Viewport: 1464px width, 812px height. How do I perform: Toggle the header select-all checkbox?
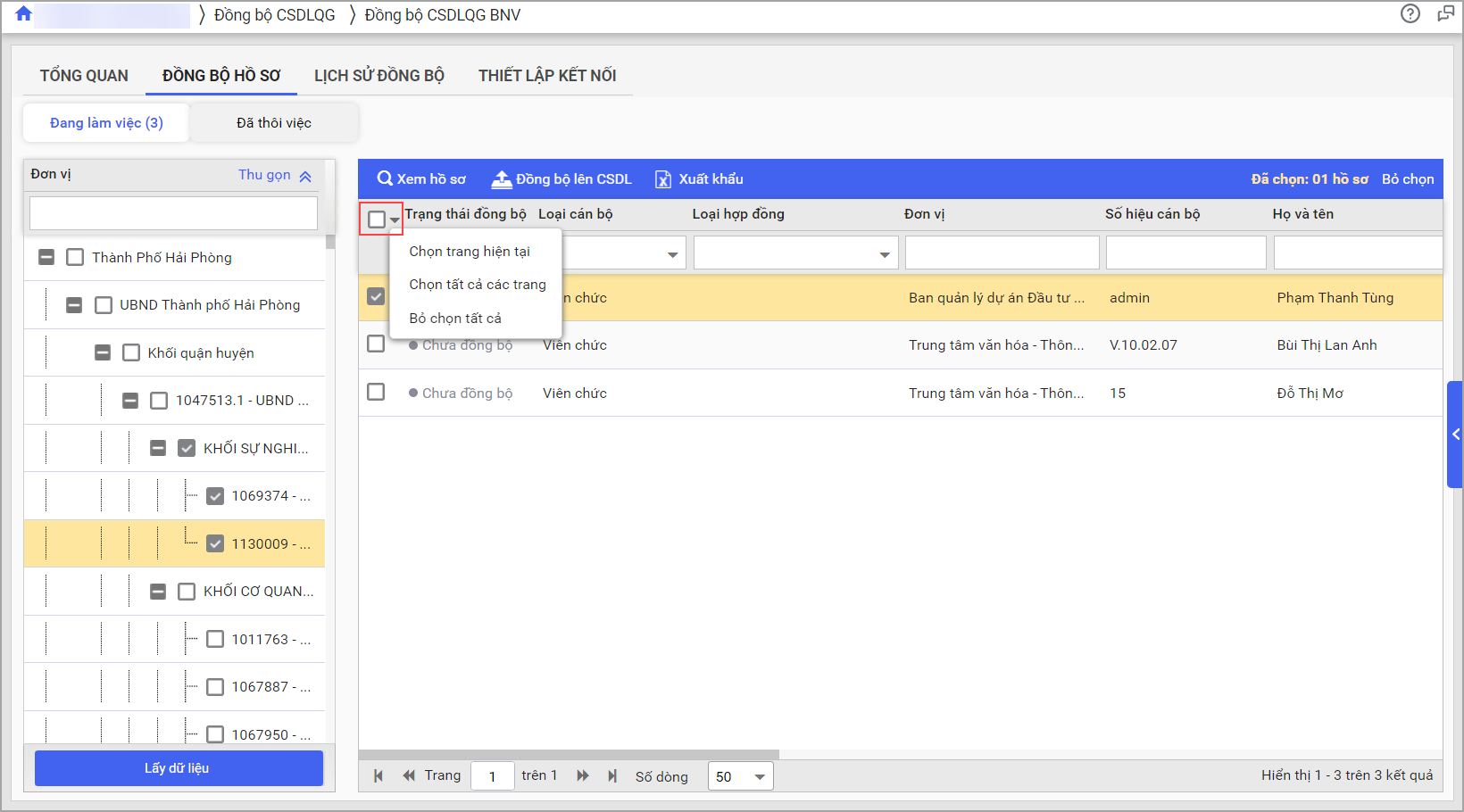pyautogui.click(x=376, y=219)
